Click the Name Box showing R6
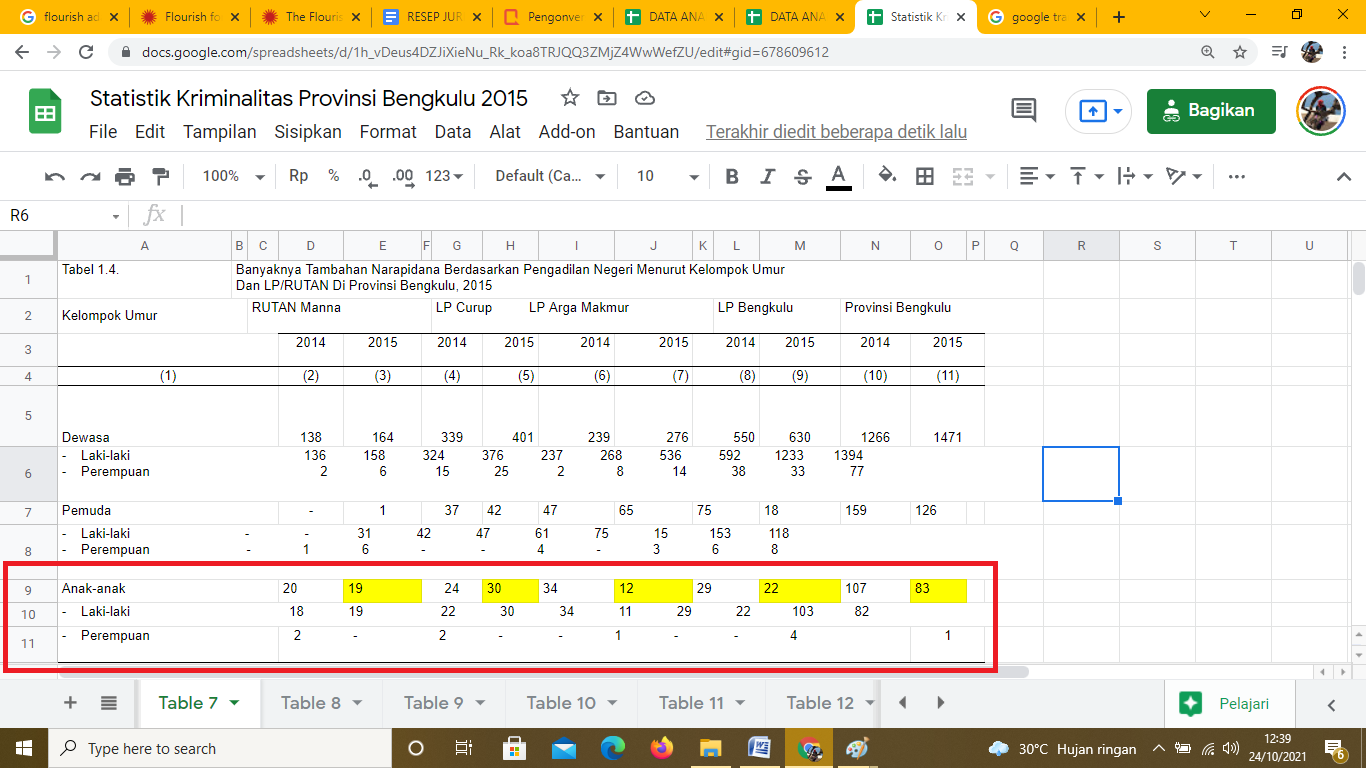Image resolution: width=1366 pixels, height=768 pixels. (x=60, y=215)
